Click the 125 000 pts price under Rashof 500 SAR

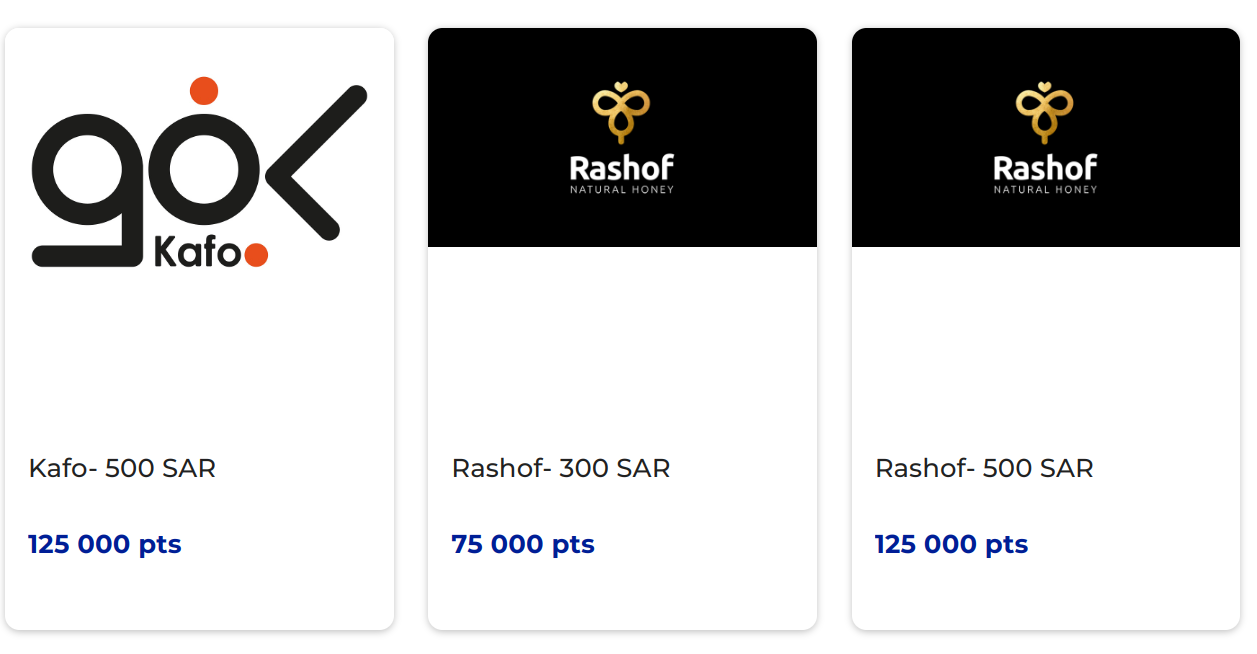point(951,545)
